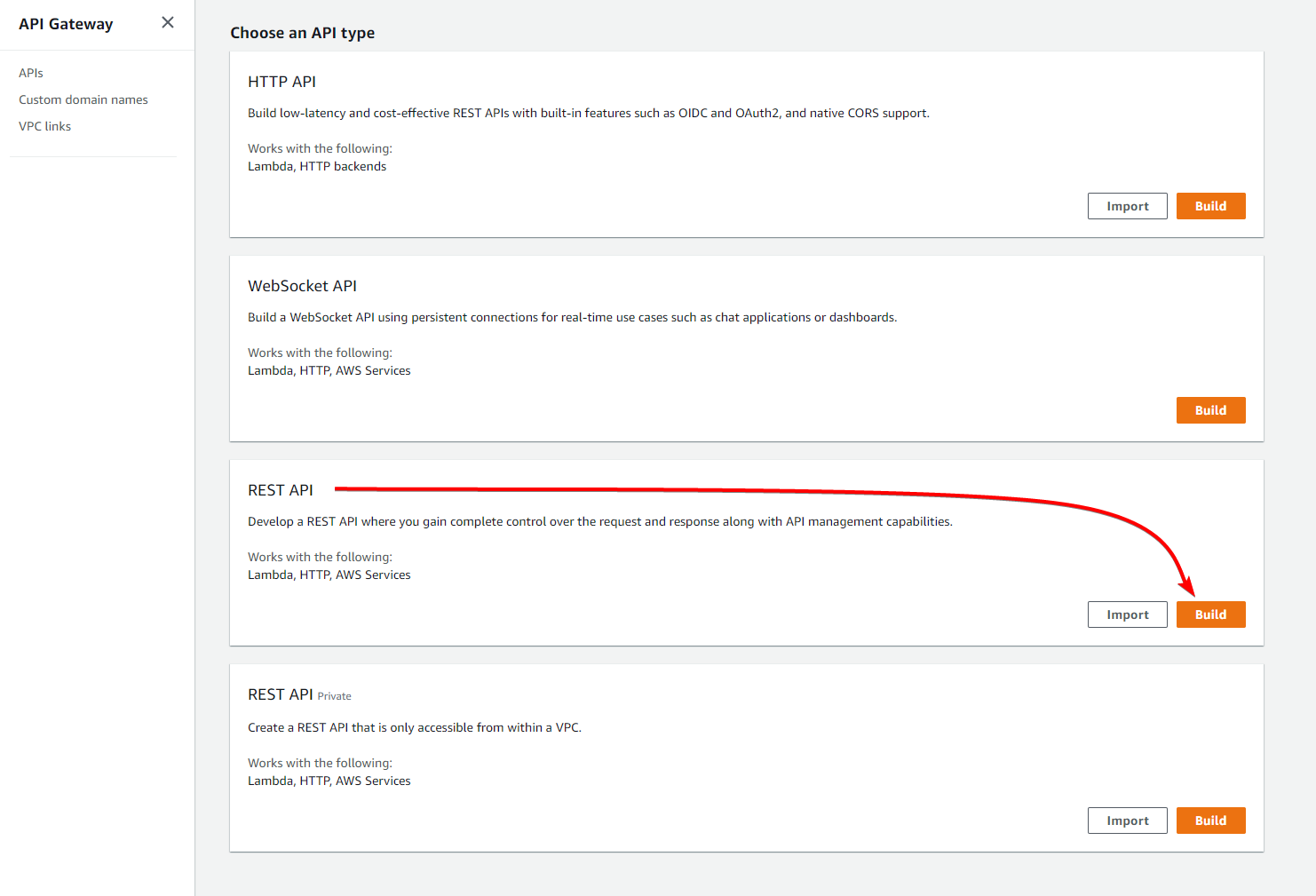The width and height of the screenshot is (1316, 896).
Task: Build a REST API
Action: coord(1210,614)
